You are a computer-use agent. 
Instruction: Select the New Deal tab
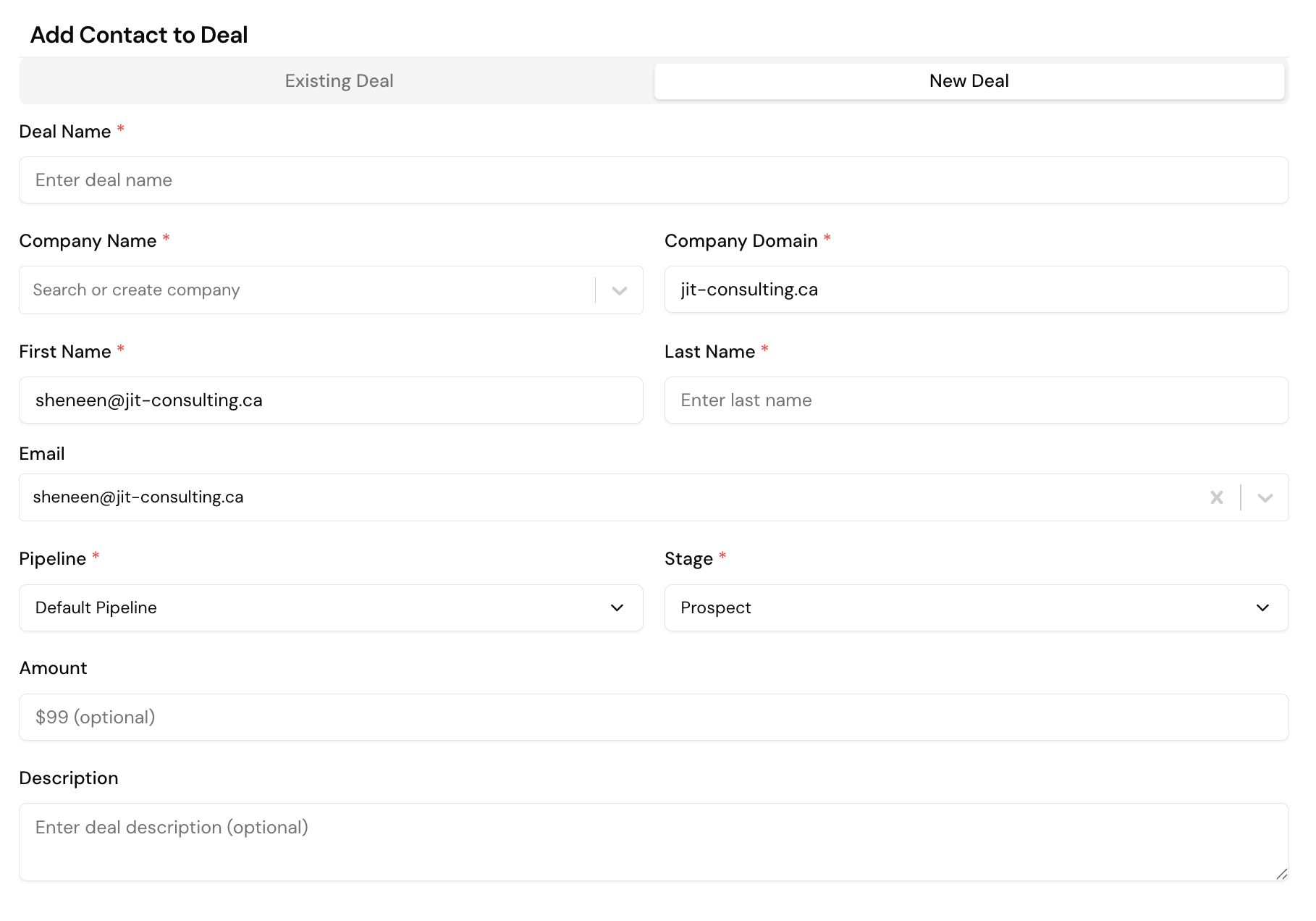click(x=969, y=80)
